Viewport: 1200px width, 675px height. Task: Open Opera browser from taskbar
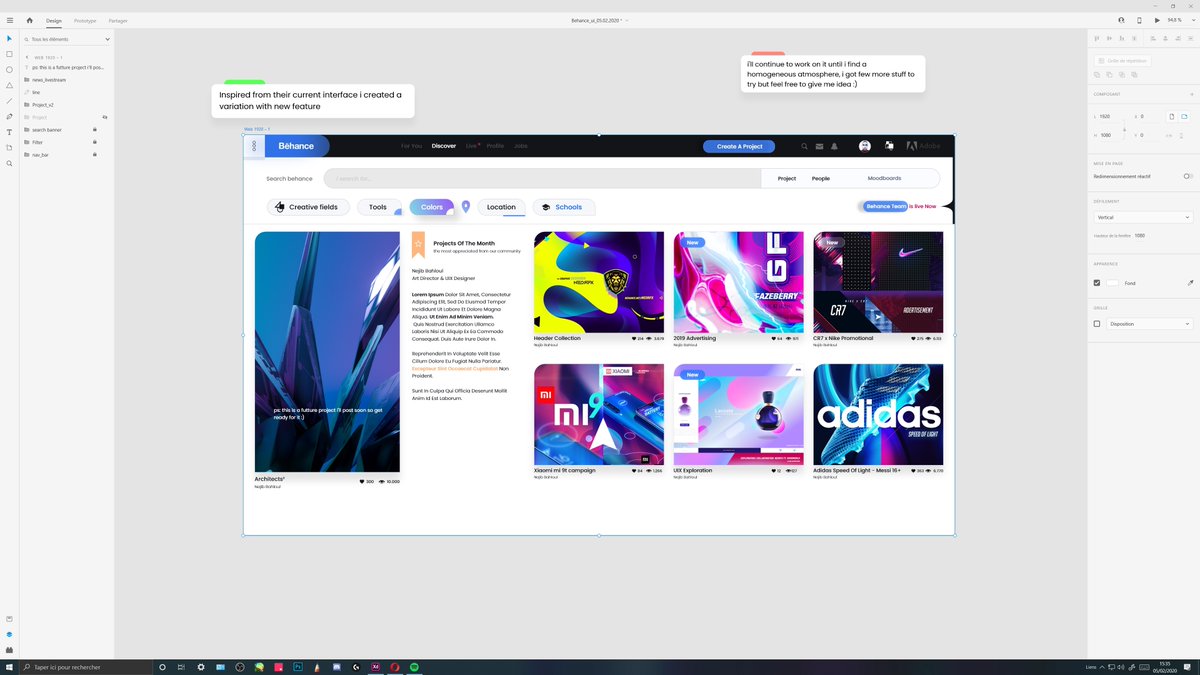click(394, 666)
